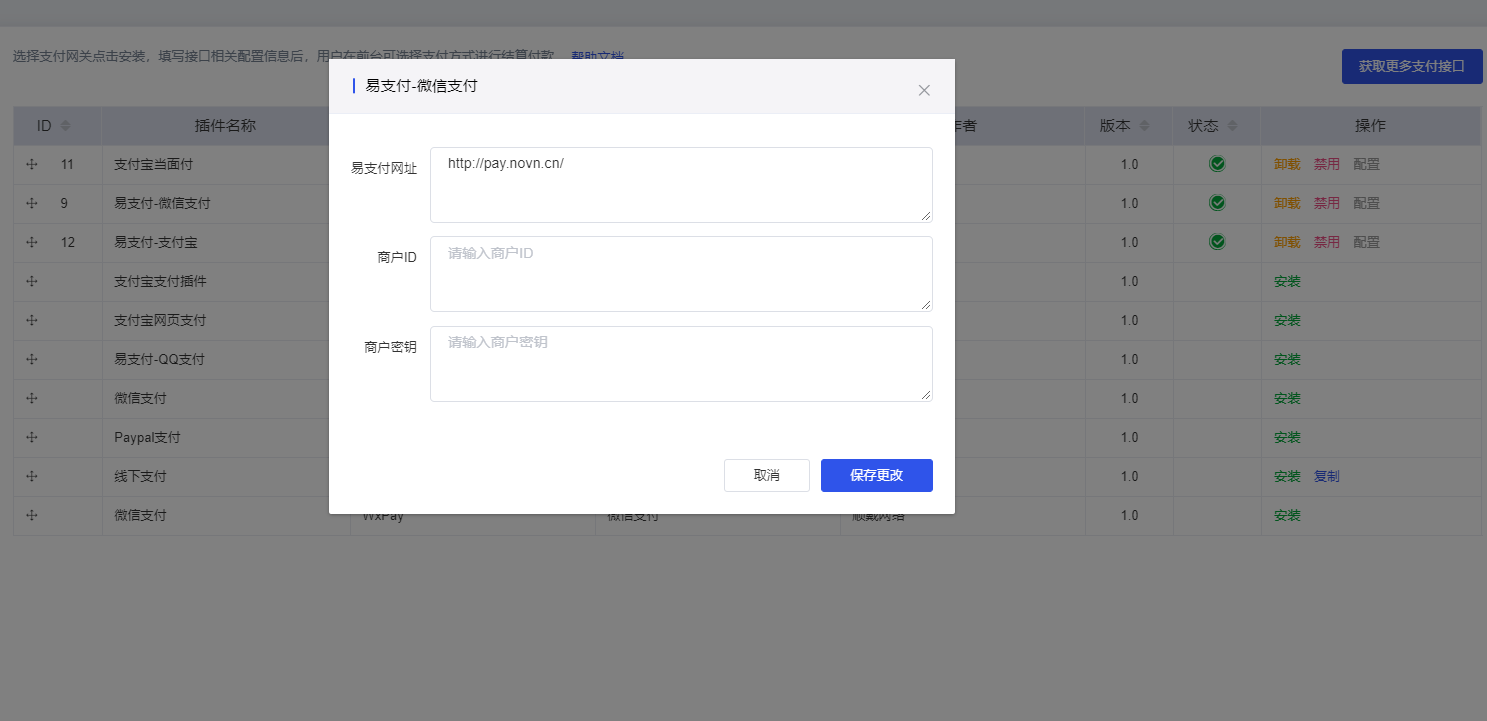
Task: Sort the table by ID column arrows
Action: tap(66, 126)
